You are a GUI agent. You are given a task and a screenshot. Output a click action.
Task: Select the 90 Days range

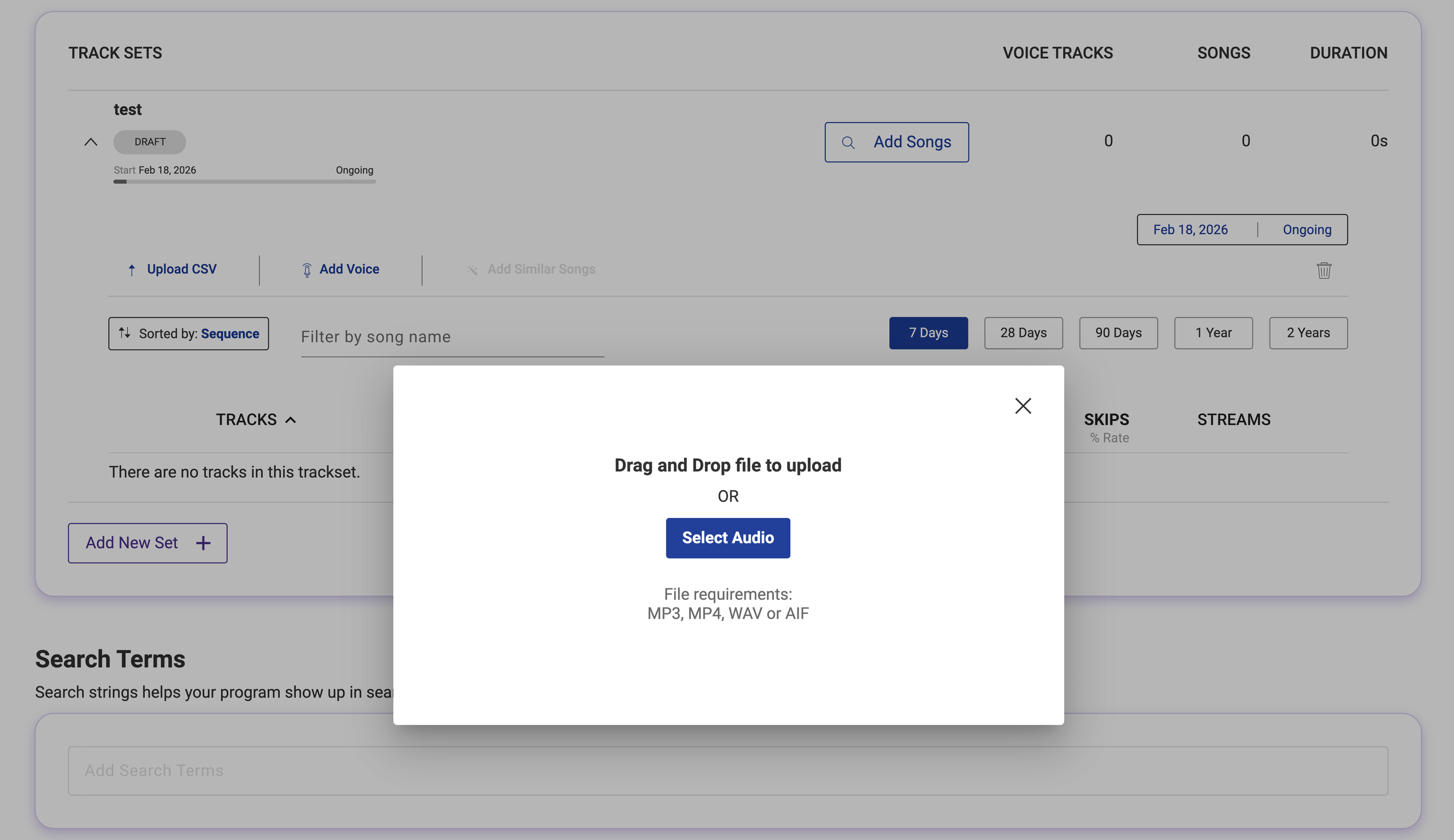click(x=1118, y=333)
